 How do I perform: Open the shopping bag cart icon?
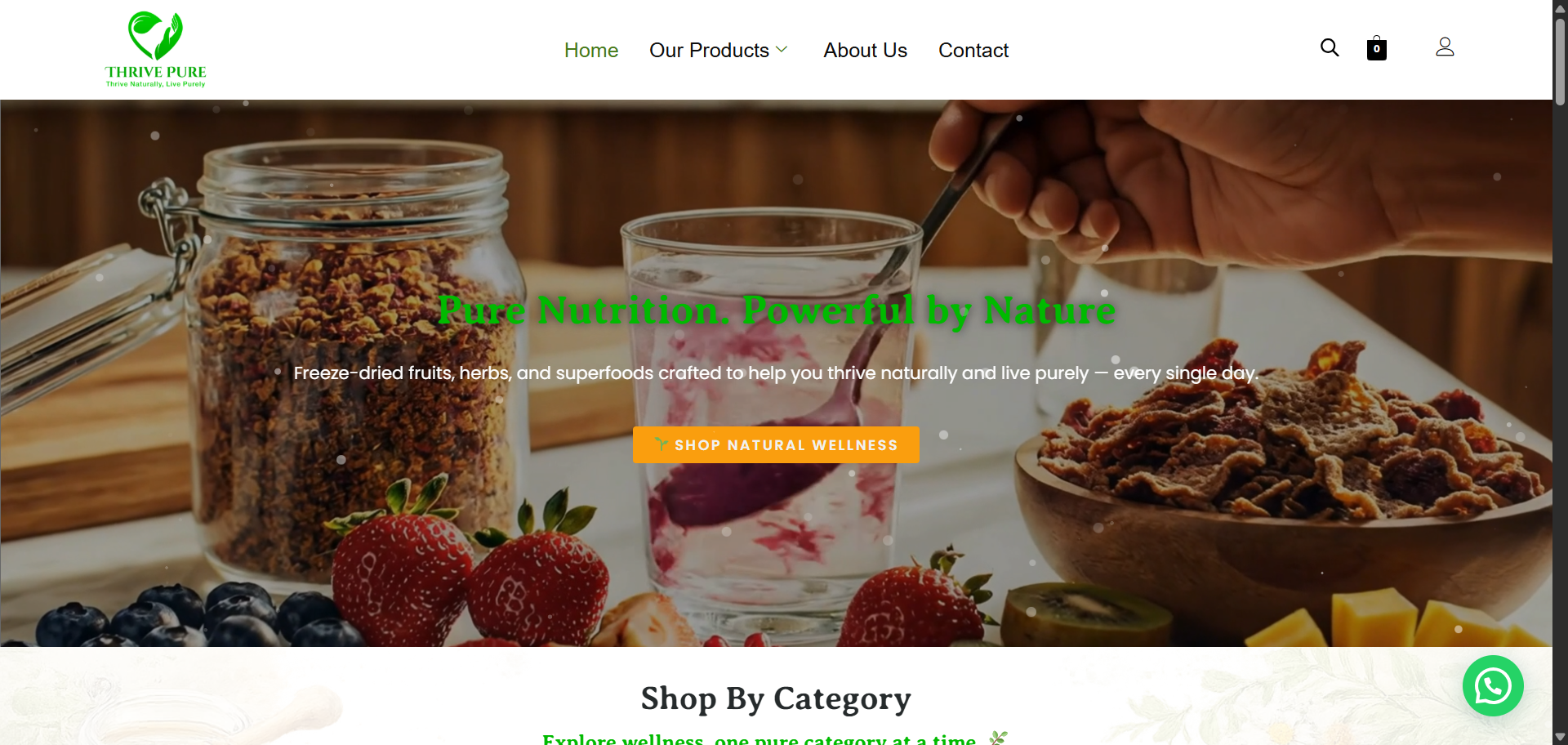1377,48
